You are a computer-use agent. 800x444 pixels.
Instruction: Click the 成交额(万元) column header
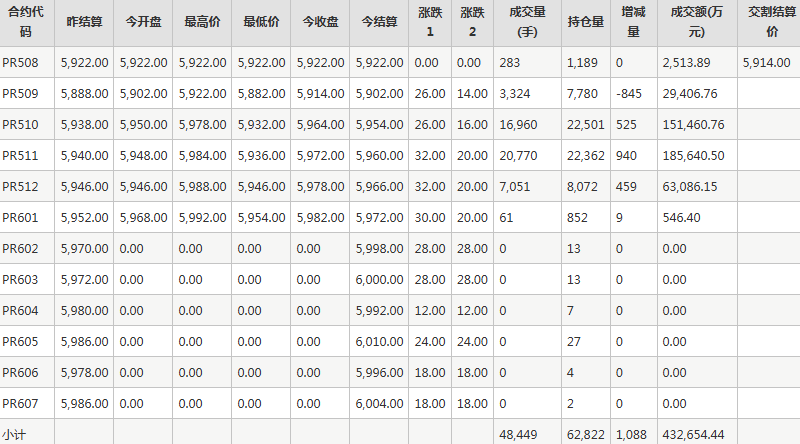click(x=697, y=22)
